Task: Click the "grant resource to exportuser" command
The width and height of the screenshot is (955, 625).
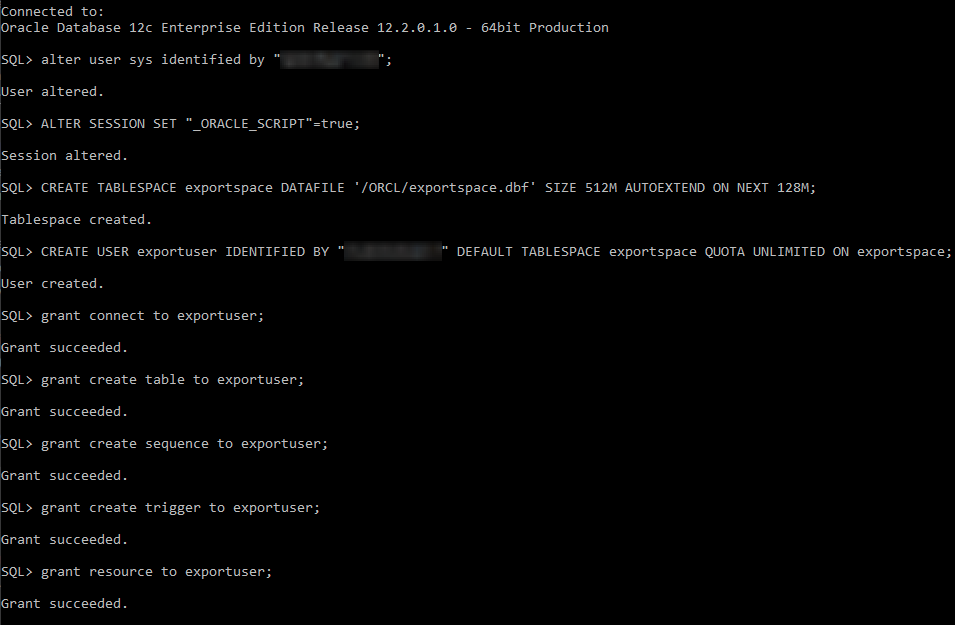Action: pos(157,571)
